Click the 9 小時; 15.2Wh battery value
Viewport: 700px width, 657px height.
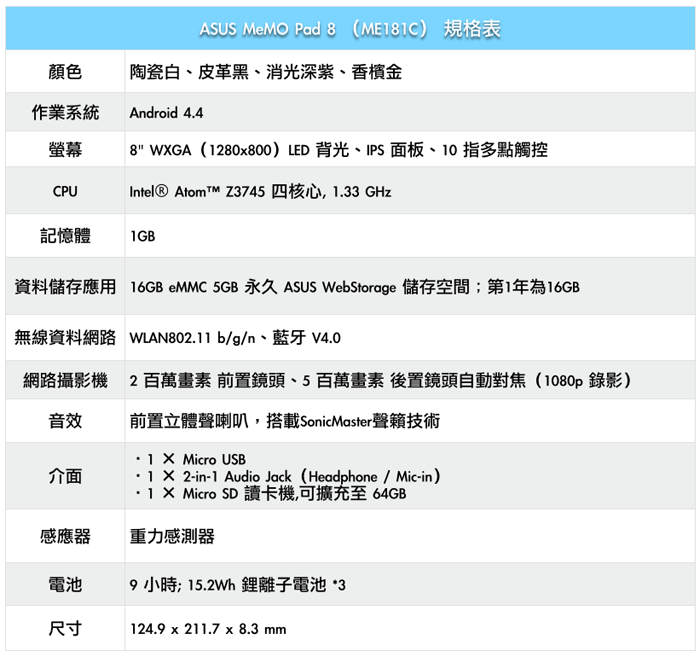pos(238,585)
